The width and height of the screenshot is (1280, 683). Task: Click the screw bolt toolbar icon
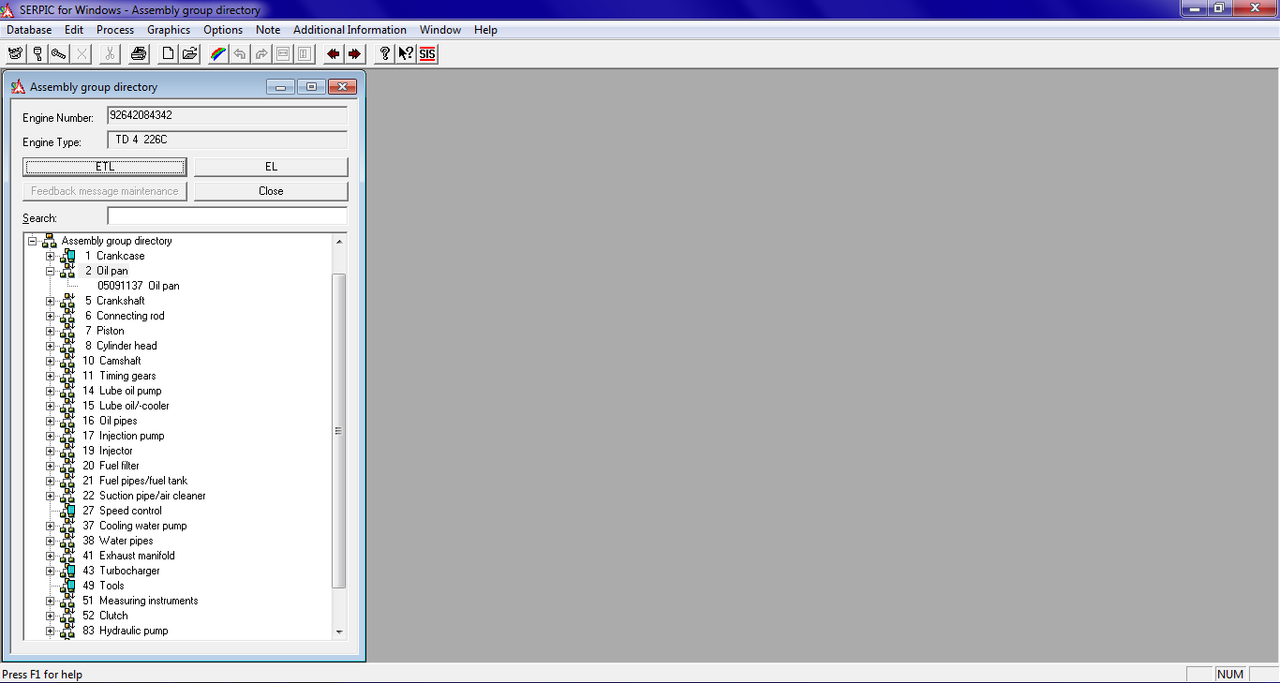pos(59,54)
